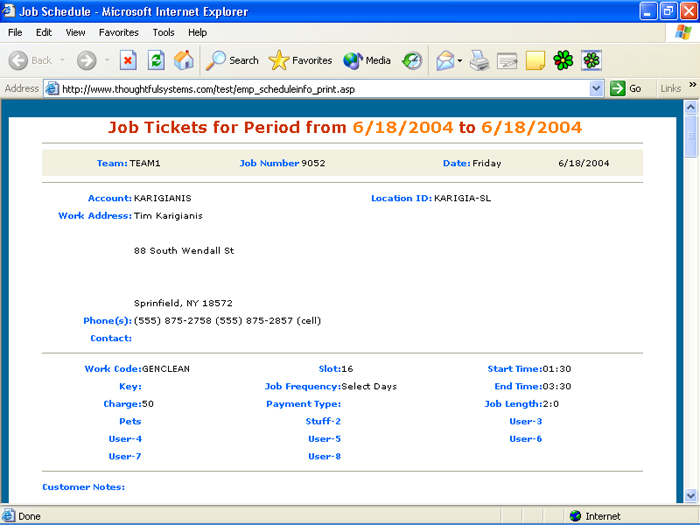
Task: Open the Favorites menu
Action: coord(119,33)
